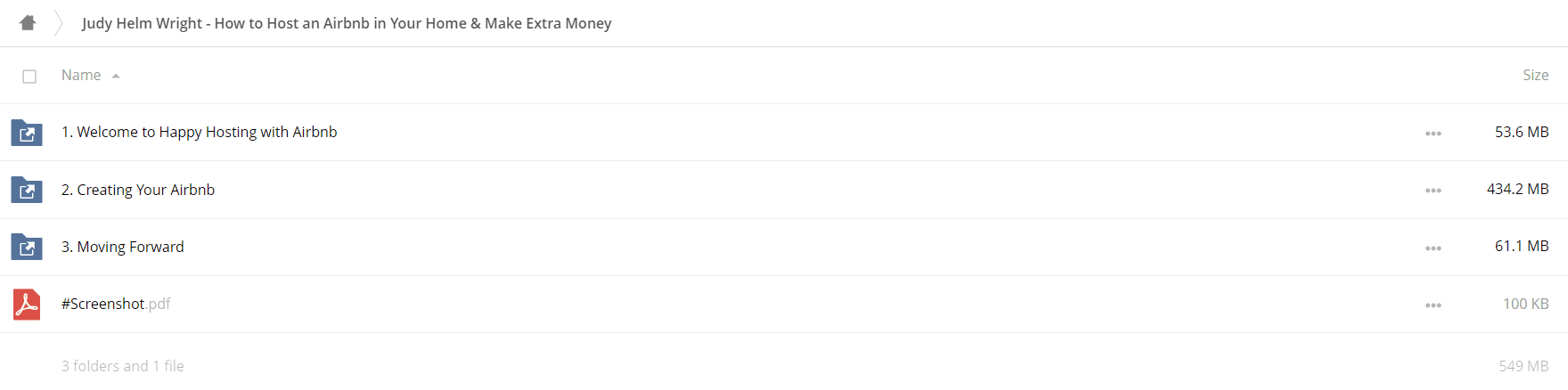Click the shared folder icon for Welcome to Happy Hosting

point(27,133)
